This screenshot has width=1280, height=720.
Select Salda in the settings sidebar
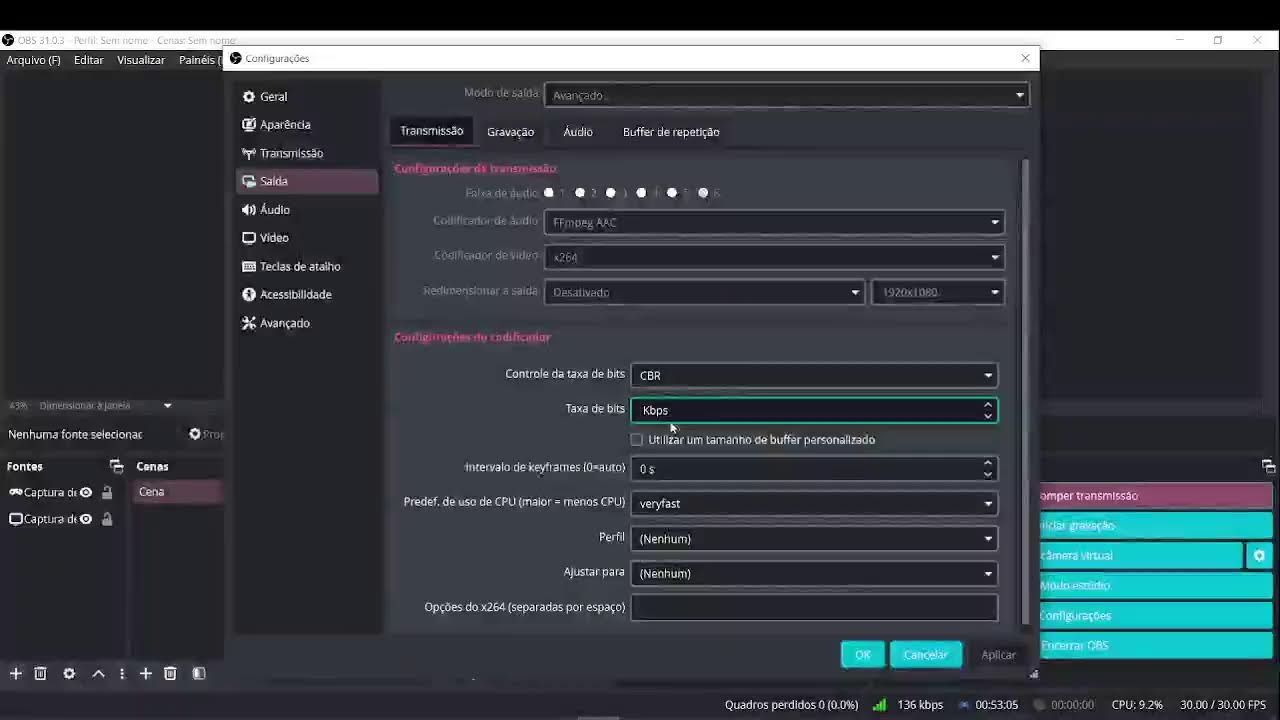pyautogui.click(x=307, y=181)
